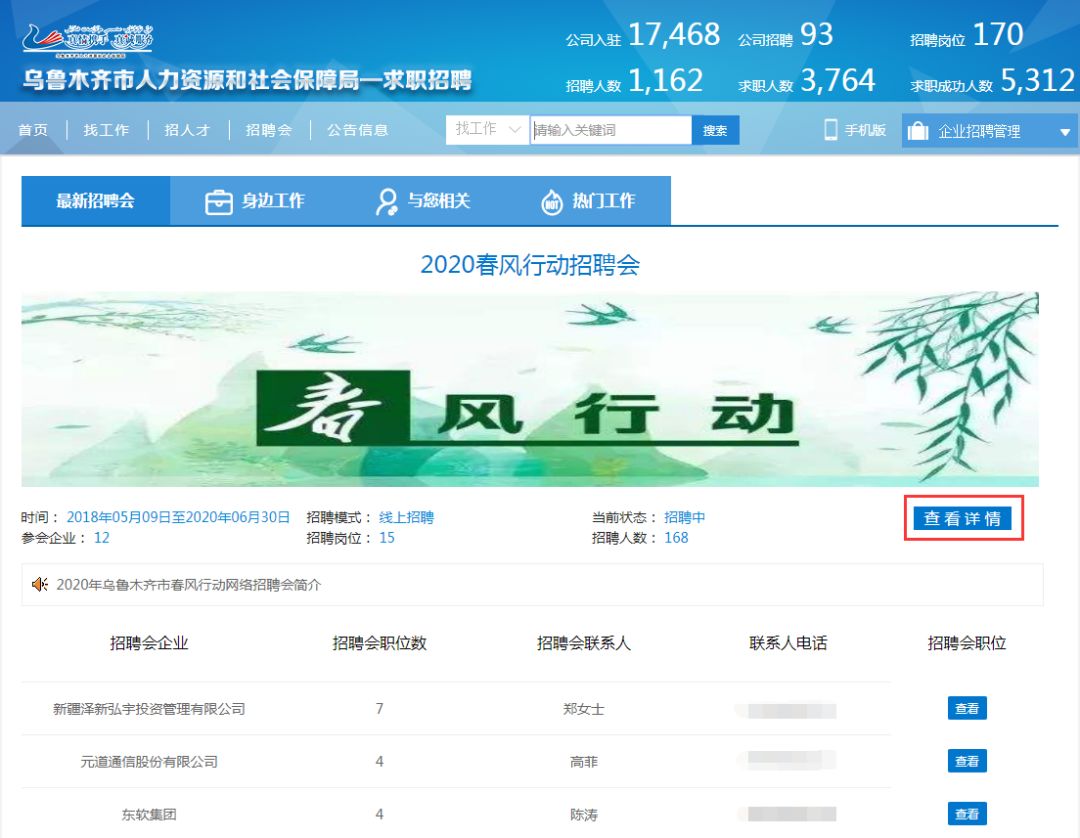Click the briefcase icon for enterprise management
The height and width of the screenshot is (838, 1080).
pyautogui.click(x=917, y=131)
